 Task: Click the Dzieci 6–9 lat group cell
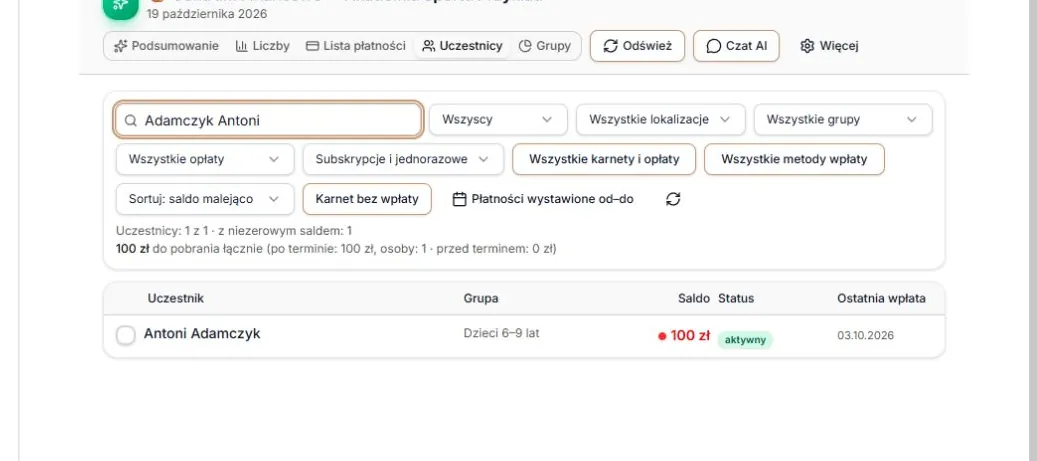tap(501, 333)
